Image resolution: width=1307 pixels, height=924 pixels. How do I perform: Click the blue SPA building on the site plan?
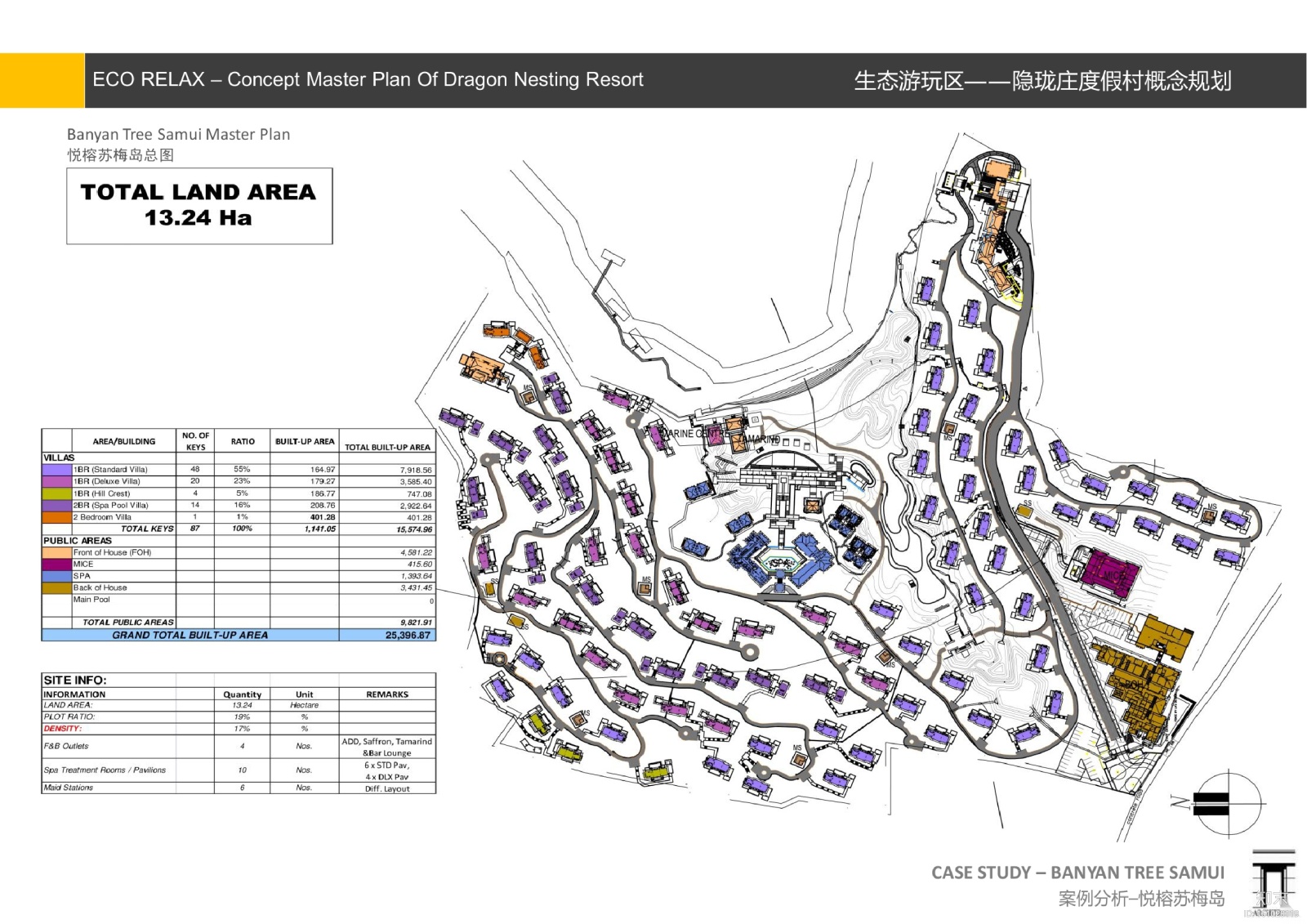click(x=779, y=562)
